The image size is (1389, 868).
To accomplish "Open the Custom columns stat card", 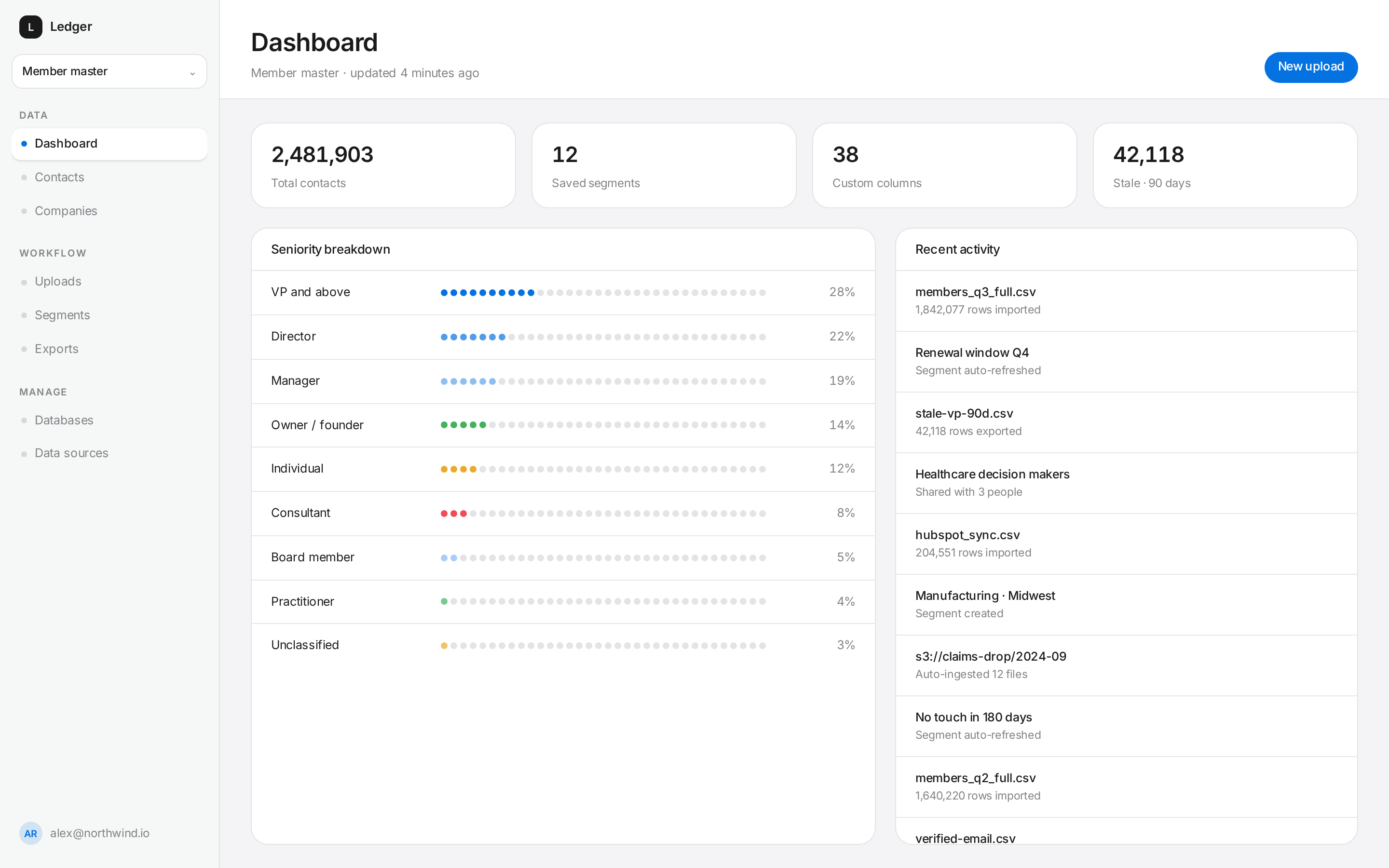I will tap(944, 165).
